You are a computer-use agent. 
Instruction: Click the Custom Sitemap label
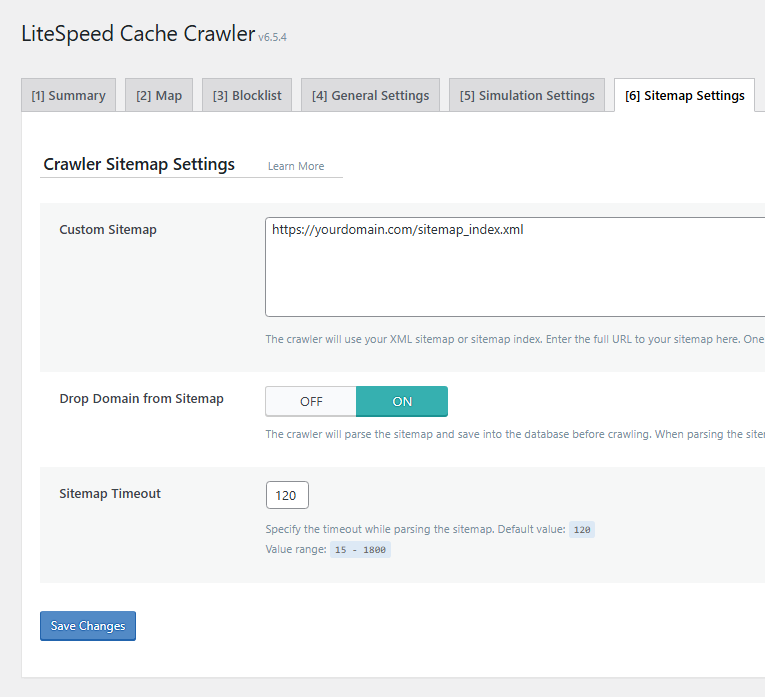[x=108, y=230]
